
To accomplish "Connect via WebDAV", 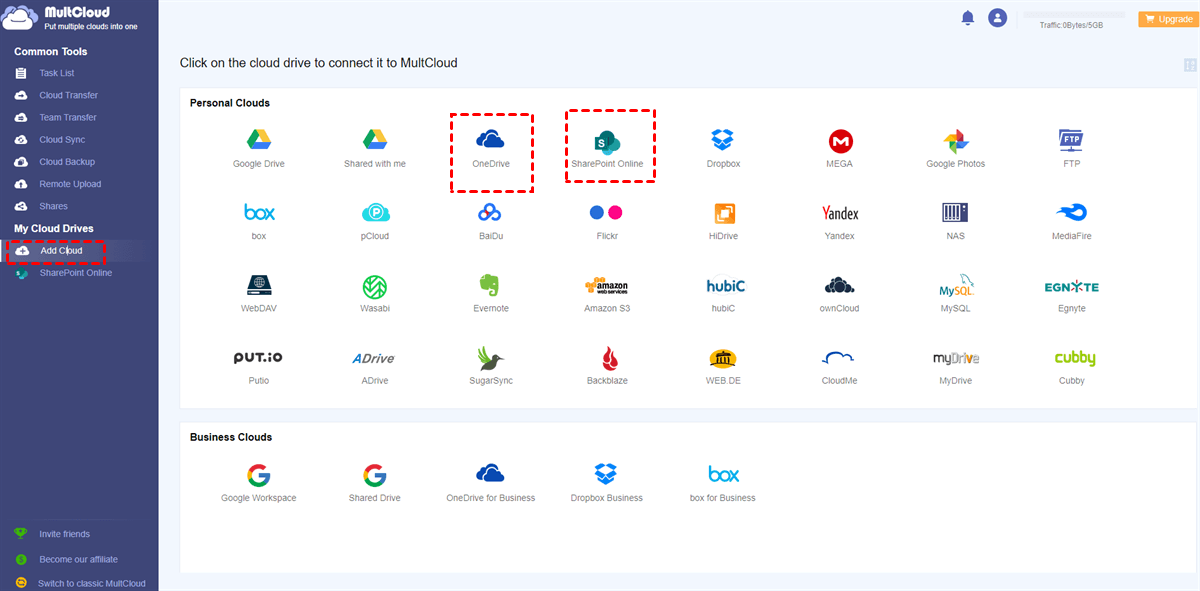I will (x=259, y=294).
